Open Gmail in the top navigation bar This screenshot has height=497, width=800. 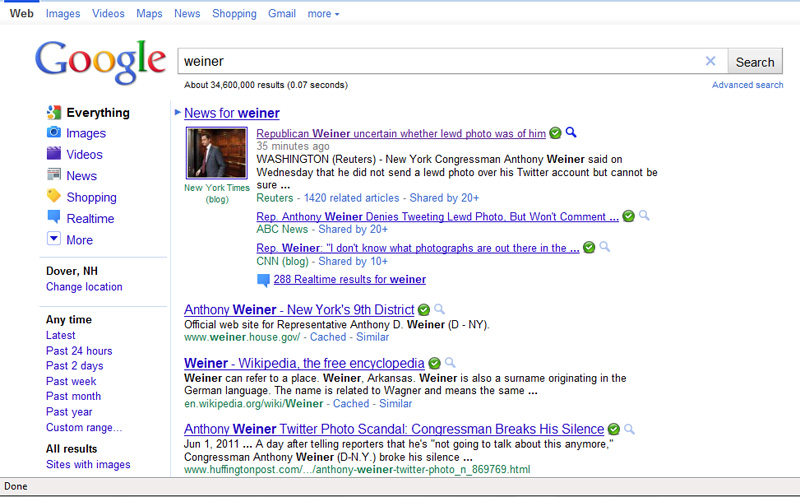tap(282, 13)
